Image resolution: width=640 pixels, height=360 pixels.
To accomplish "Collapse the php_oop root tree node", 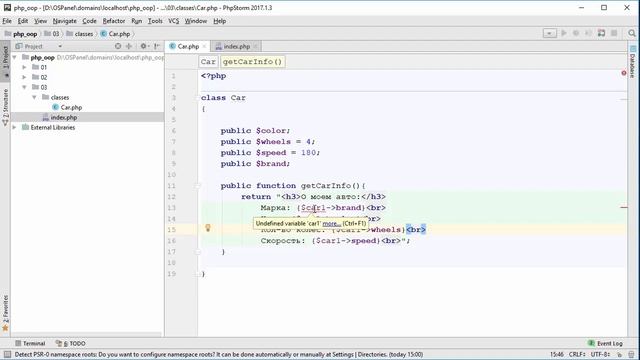I will click(x=15, y=57).
